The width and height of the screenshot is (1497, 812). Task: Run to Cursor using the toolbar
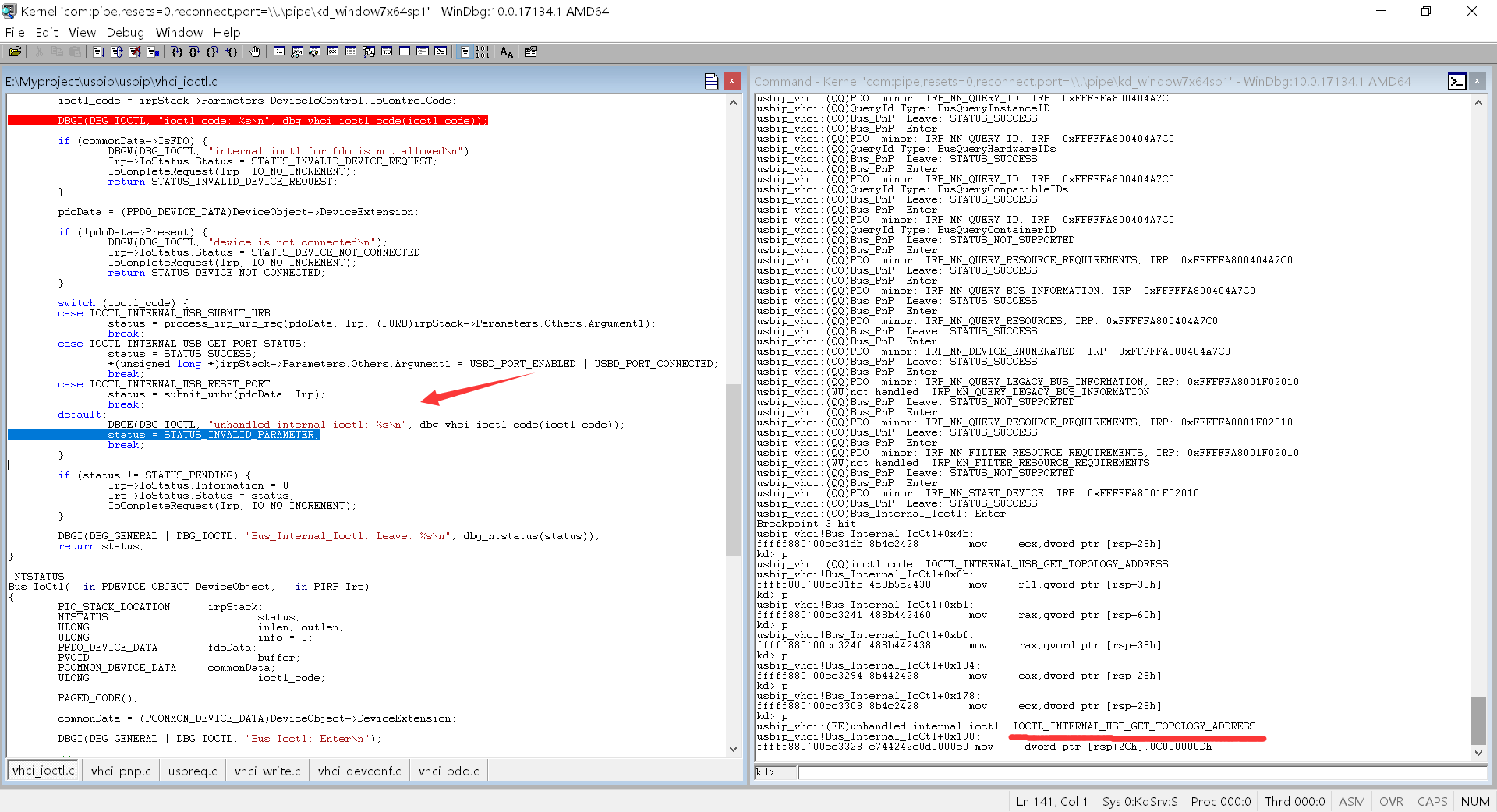(232, 51)
